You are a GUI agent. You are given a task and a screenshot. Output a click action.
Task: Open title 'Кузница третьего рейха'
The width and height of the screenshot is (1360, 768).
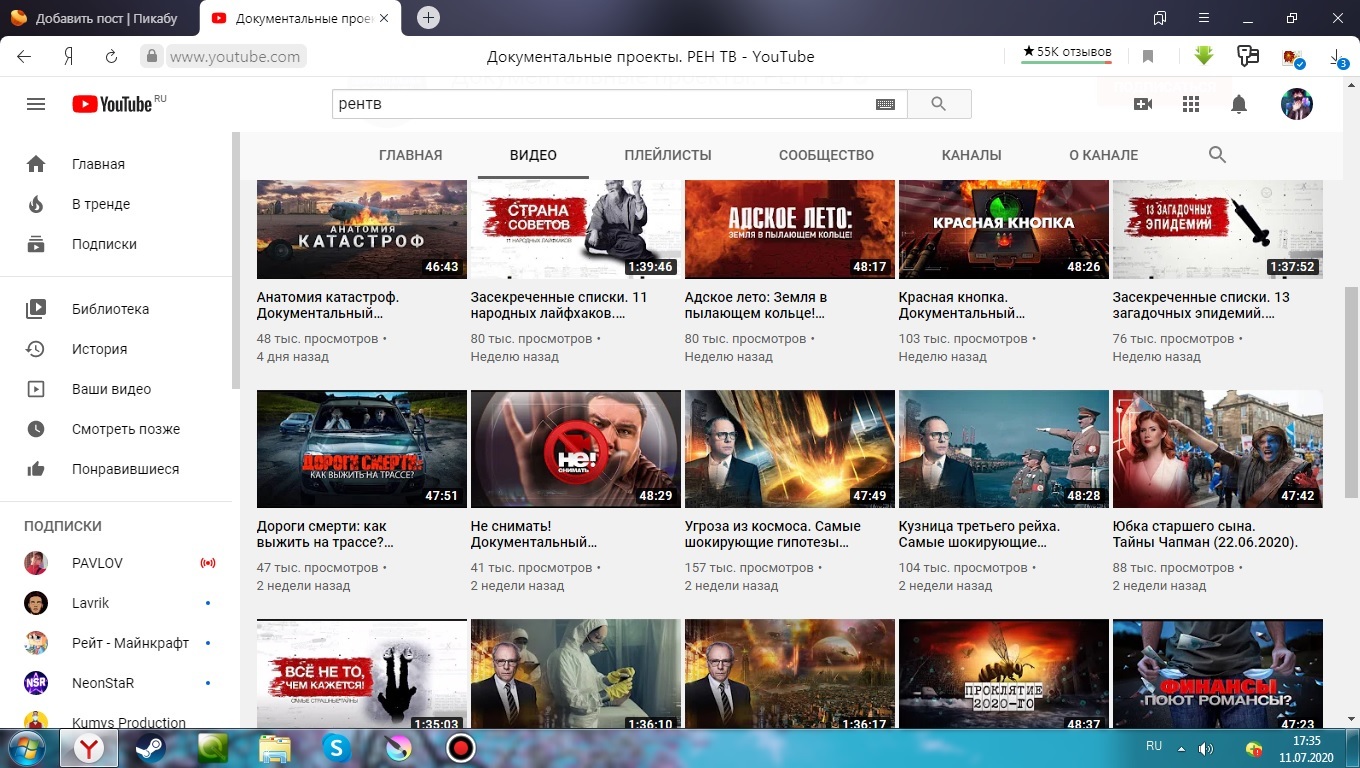tap(979, 534)
